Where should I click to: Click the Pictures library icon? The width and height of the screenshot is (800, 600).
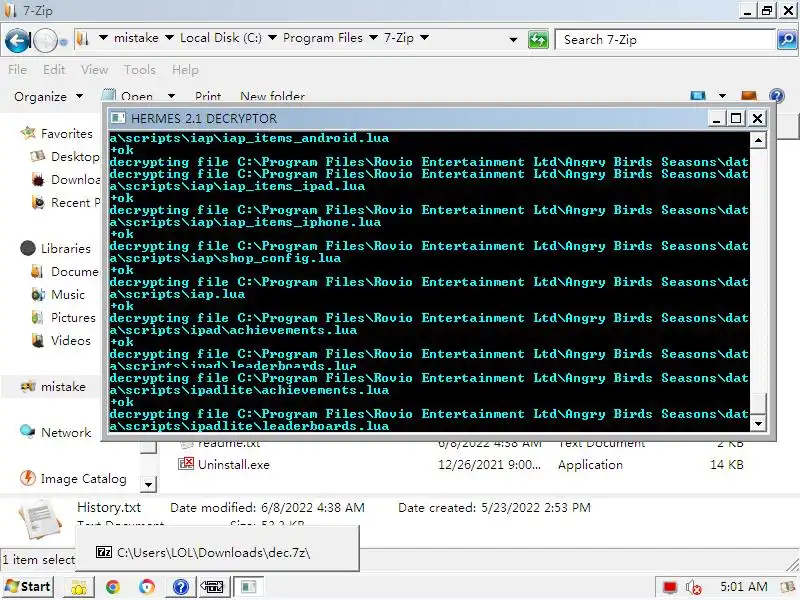point(38,317)
